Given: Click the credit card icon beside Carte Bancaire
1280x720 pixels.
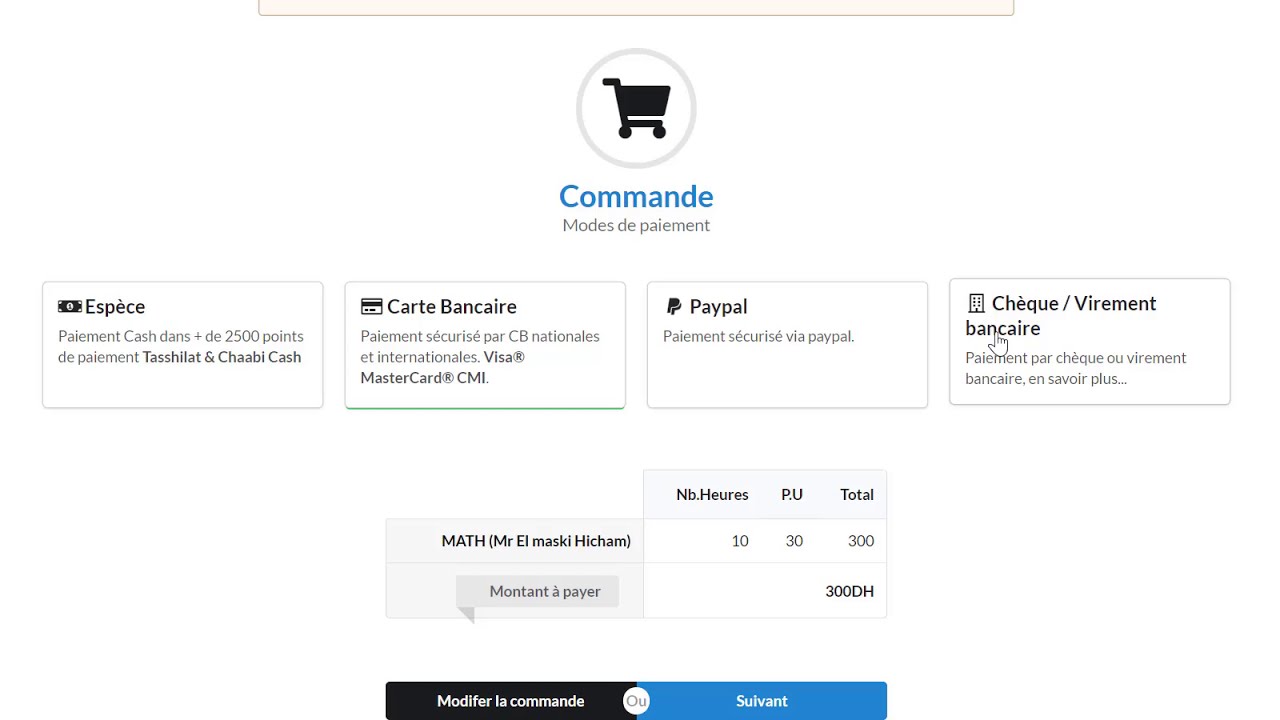Looking at the screenshot, I should (x=372, y=307).
